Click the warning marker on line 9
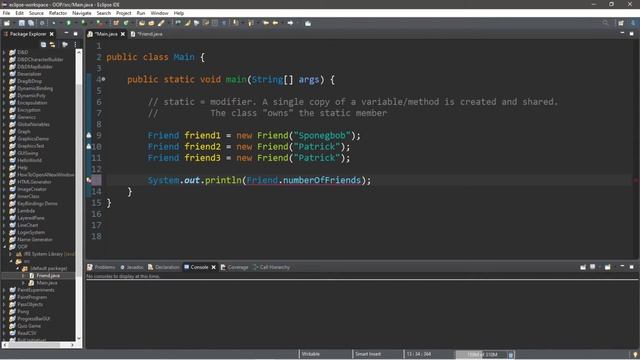The width and height of the screenshot is (640, 360). [x=89, y=135]
